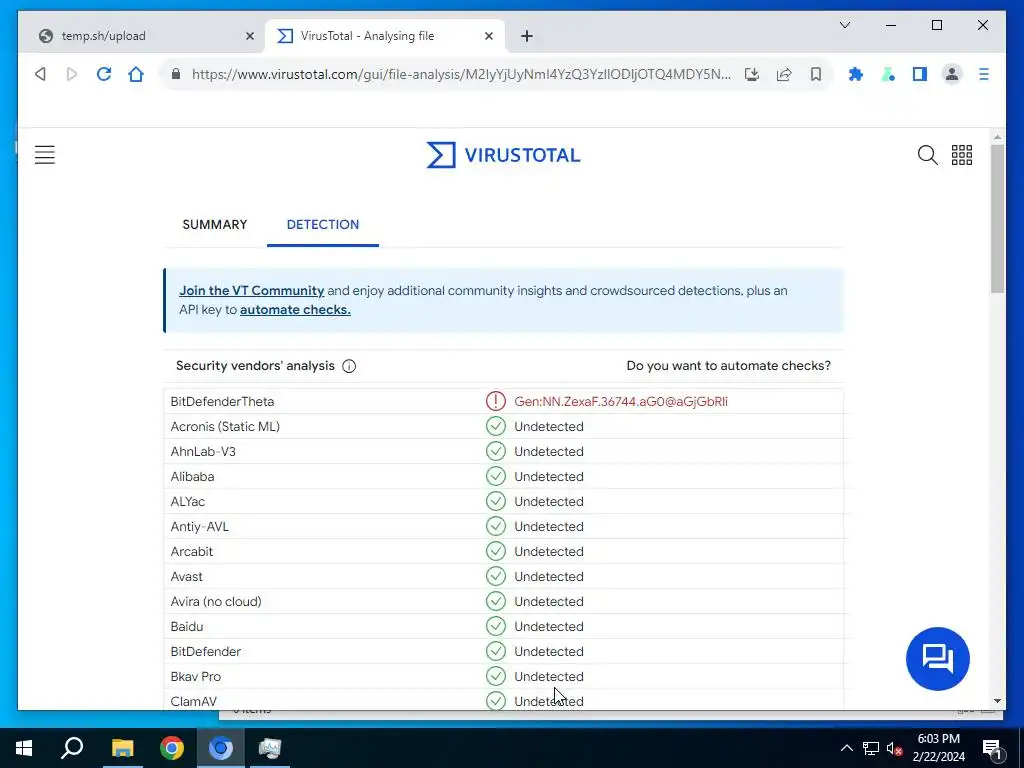This screenshot has width=1024, height=768.
Task: Show hidden system tray icons
Action: pyautogui.click(x=846, y=748)
